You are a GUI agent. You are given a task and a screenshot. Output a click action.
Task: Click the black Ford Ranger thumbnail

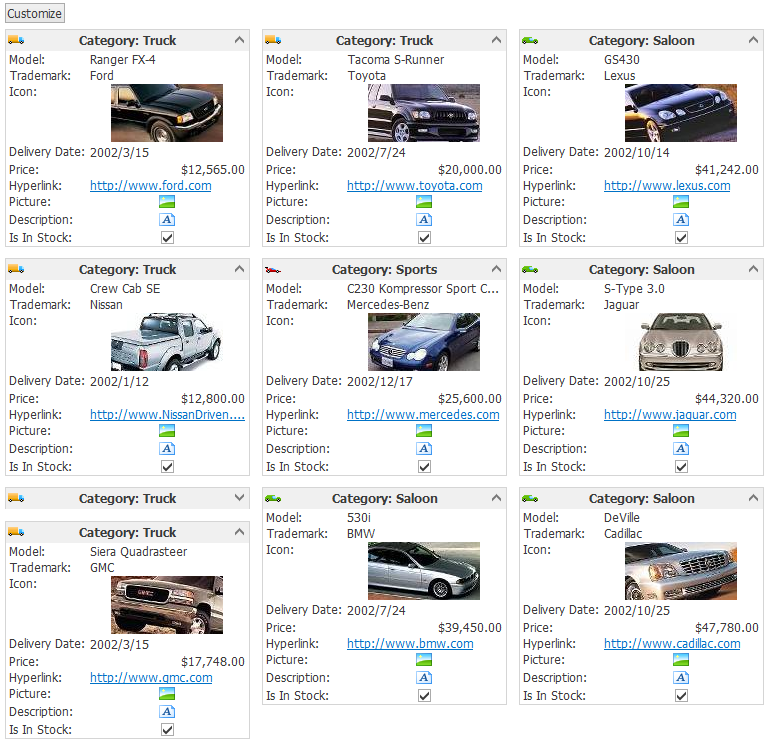point(167,113)
